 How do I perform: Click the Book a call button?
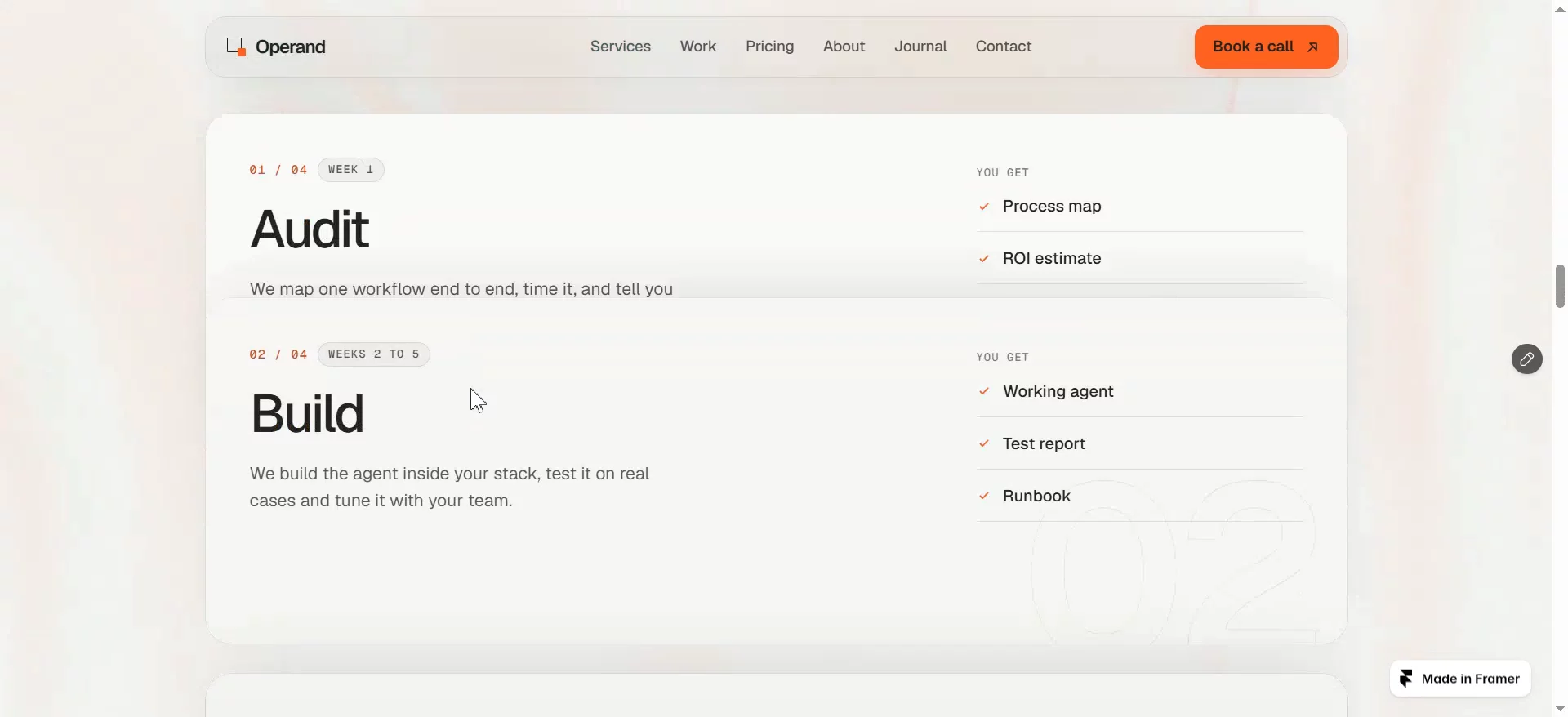(x=1266, y=47)
